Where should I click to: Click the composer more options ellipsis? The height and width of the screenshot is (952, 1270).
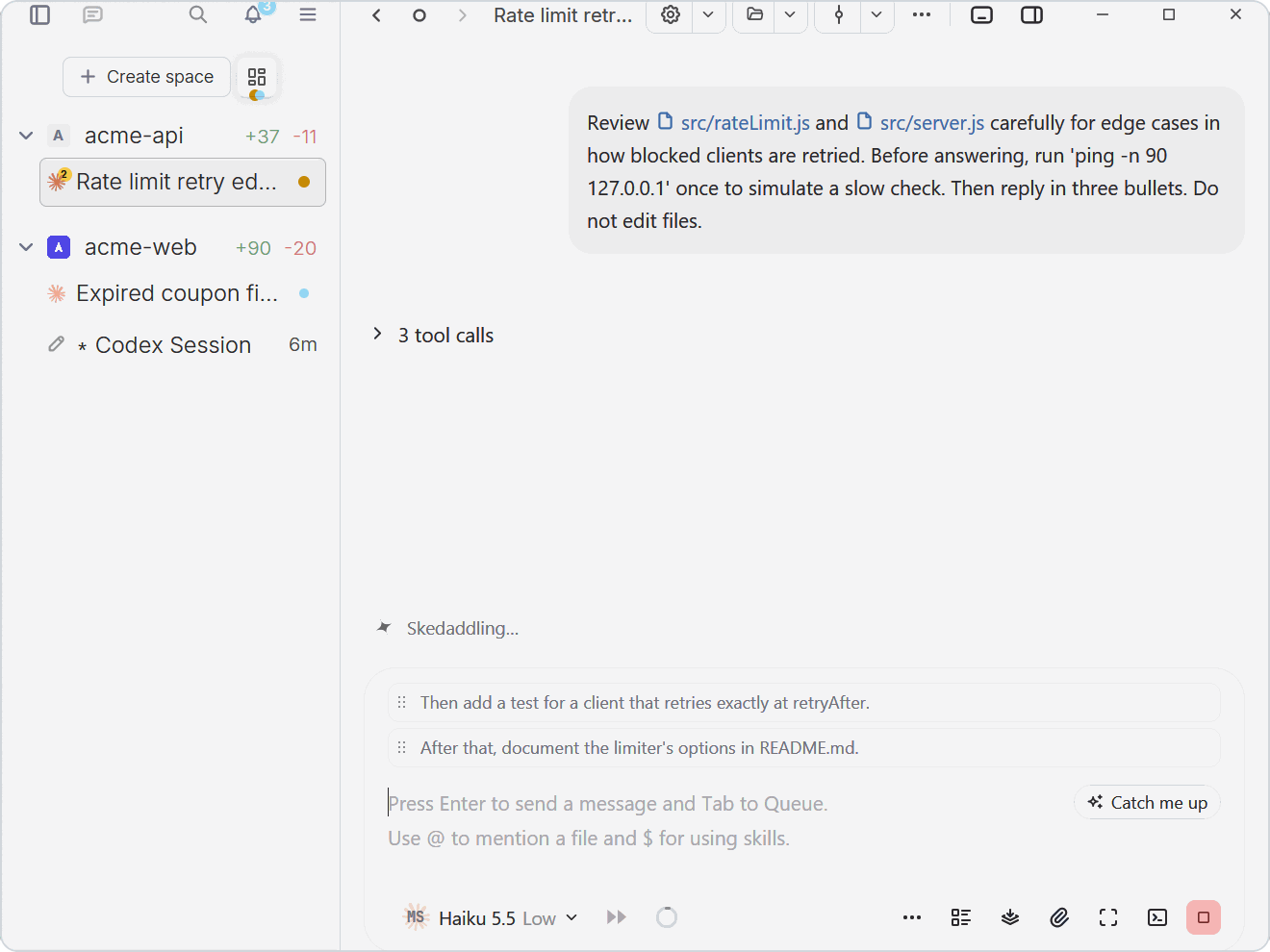point(912,918)
